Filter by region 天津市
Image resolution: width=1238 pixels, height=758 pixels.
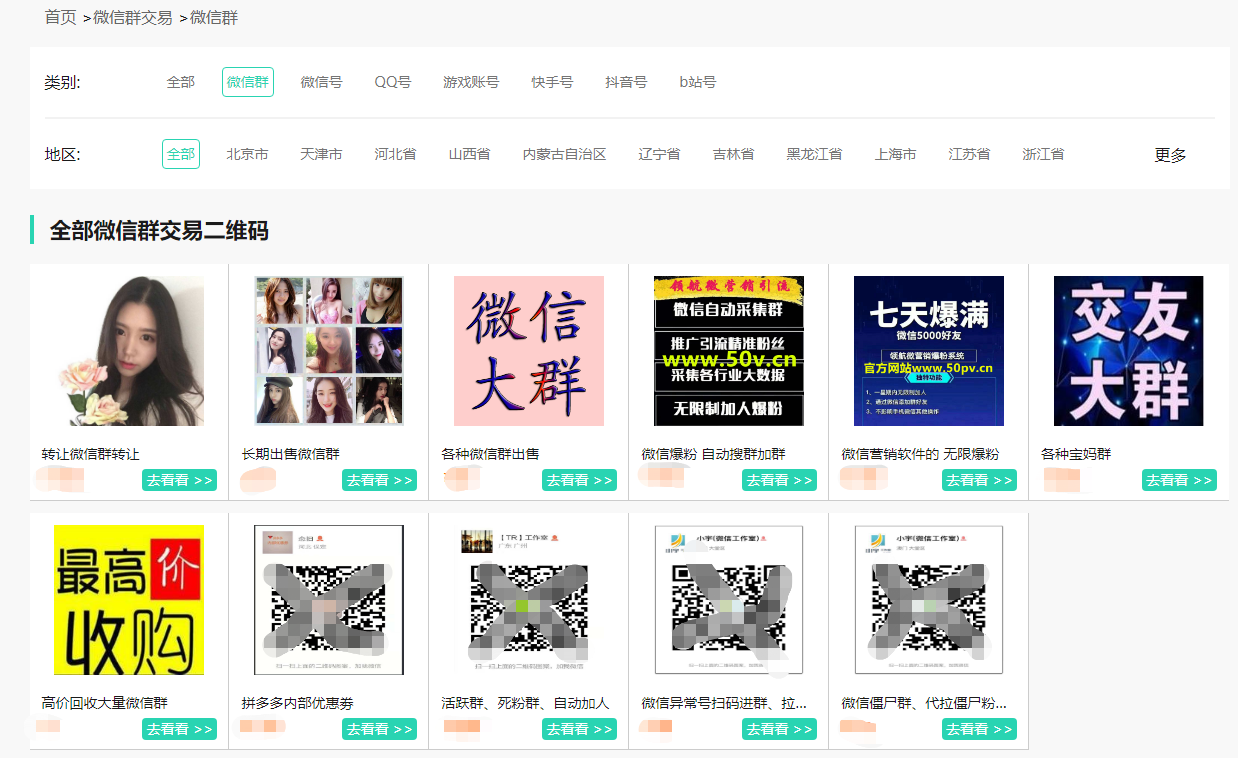click(x=321, y=154)
